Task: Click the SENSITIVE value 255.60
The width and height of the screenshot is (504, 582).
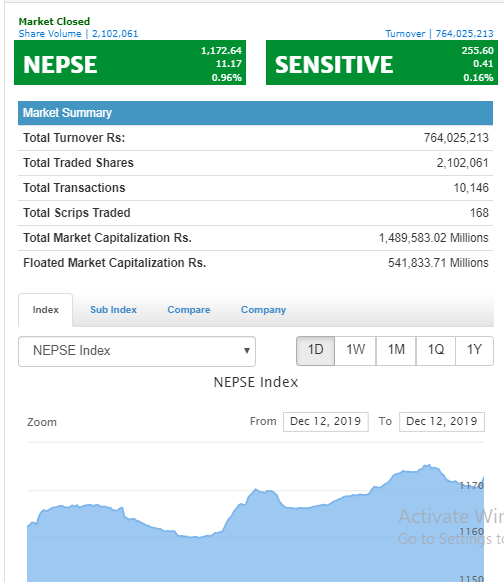Action: pos(477,50)
